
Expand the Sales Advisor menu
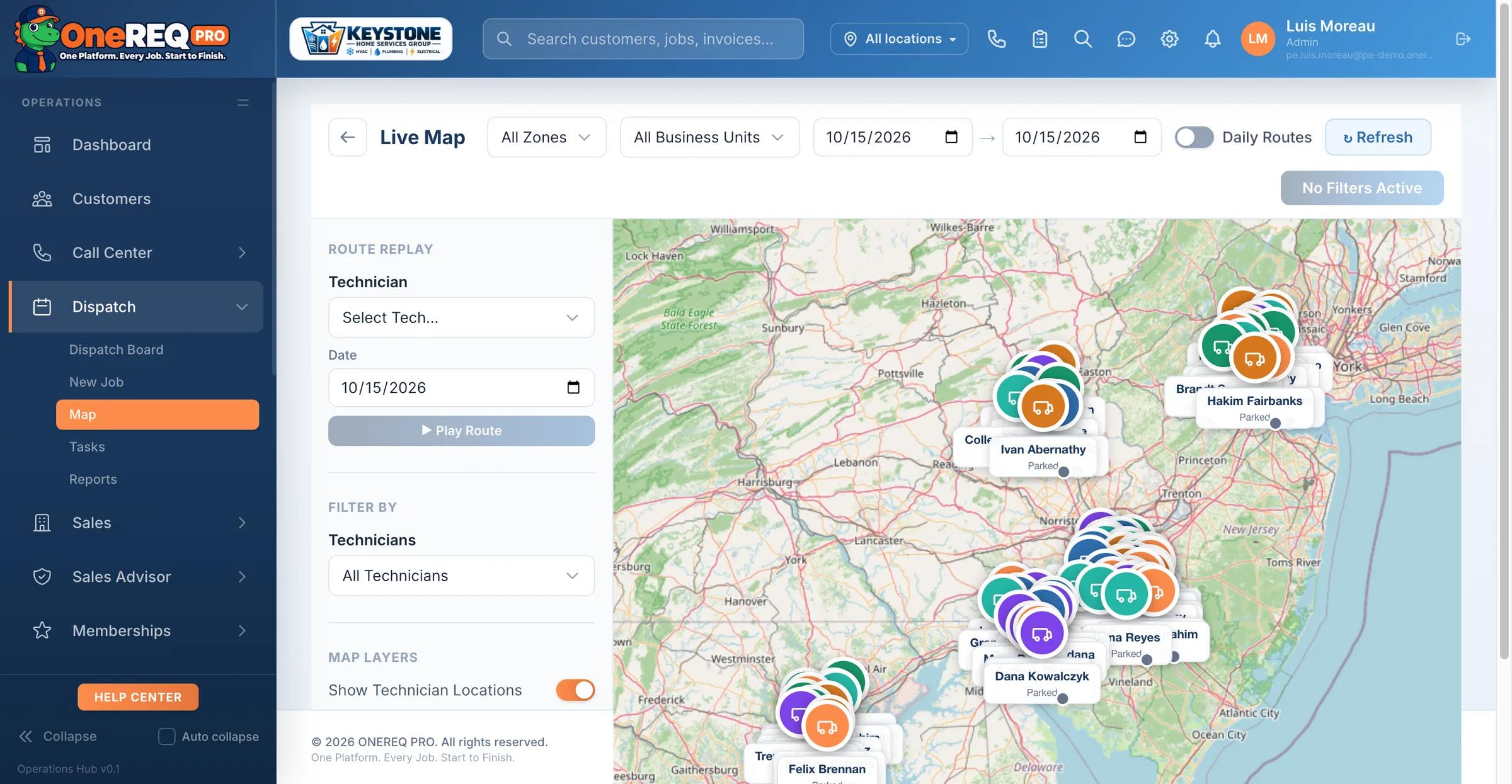pos(136,577)
